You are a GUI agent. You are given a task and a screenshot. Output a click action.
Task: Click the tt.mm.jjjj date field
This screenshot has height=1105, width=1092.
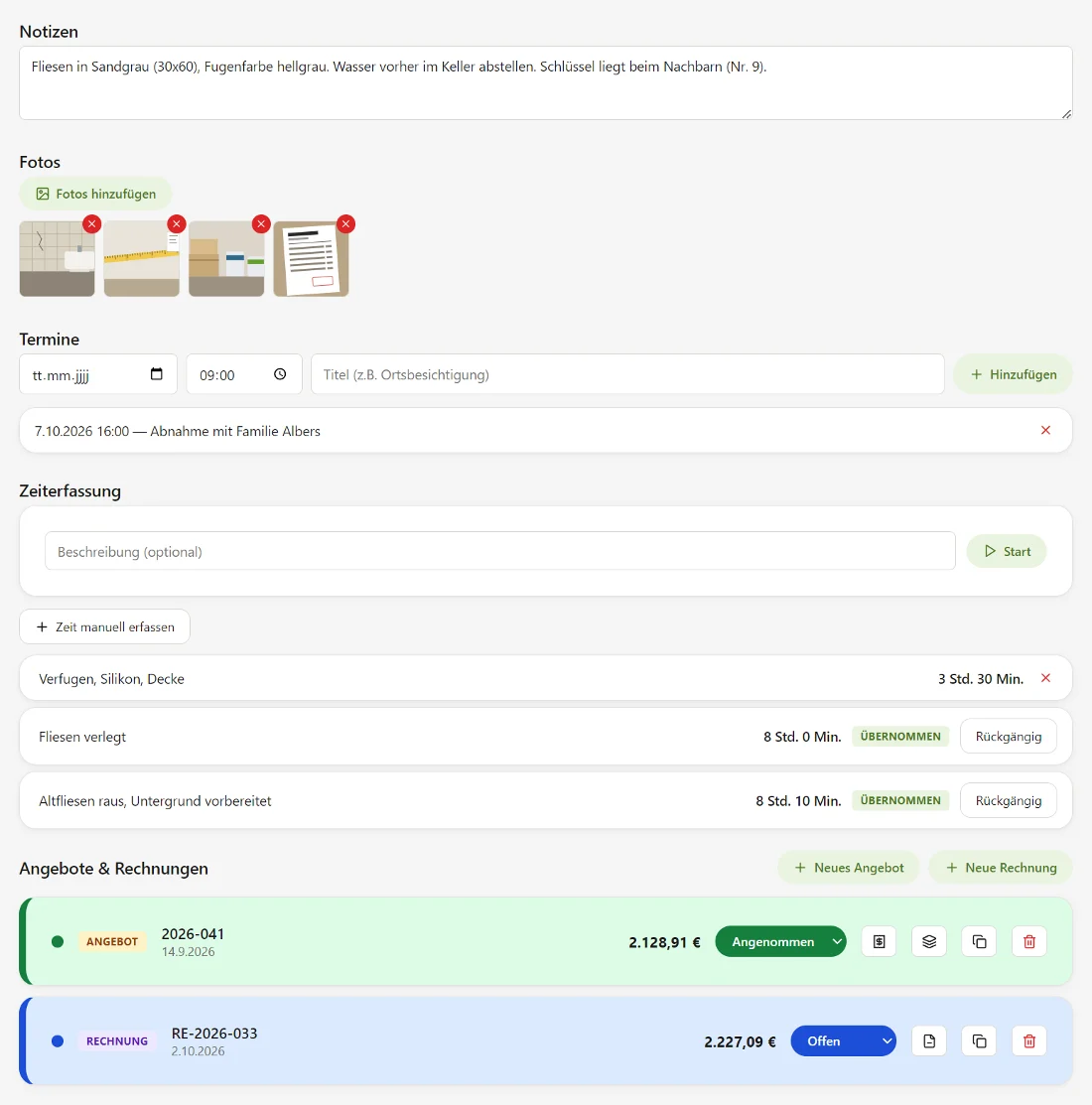[98, 374]
